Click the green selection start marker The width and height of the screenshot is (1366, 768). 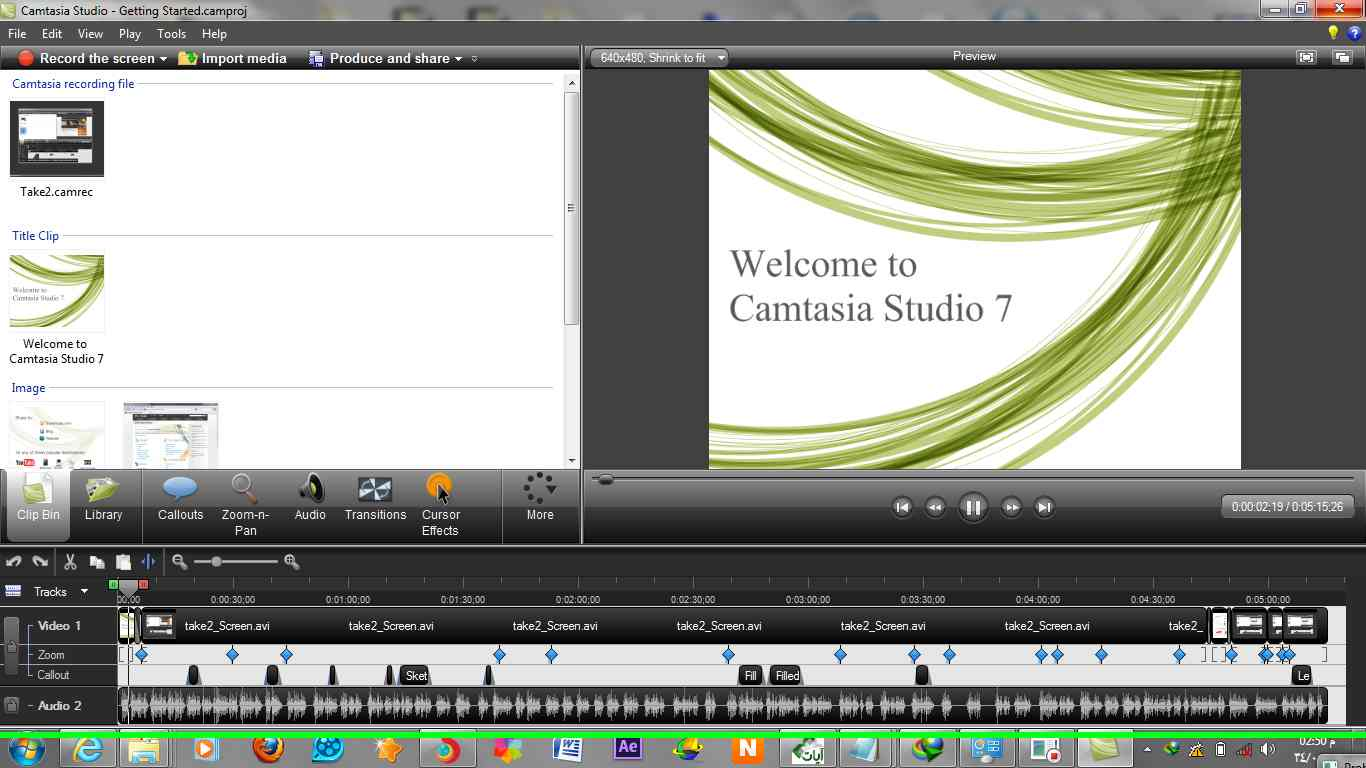[113, 584]
